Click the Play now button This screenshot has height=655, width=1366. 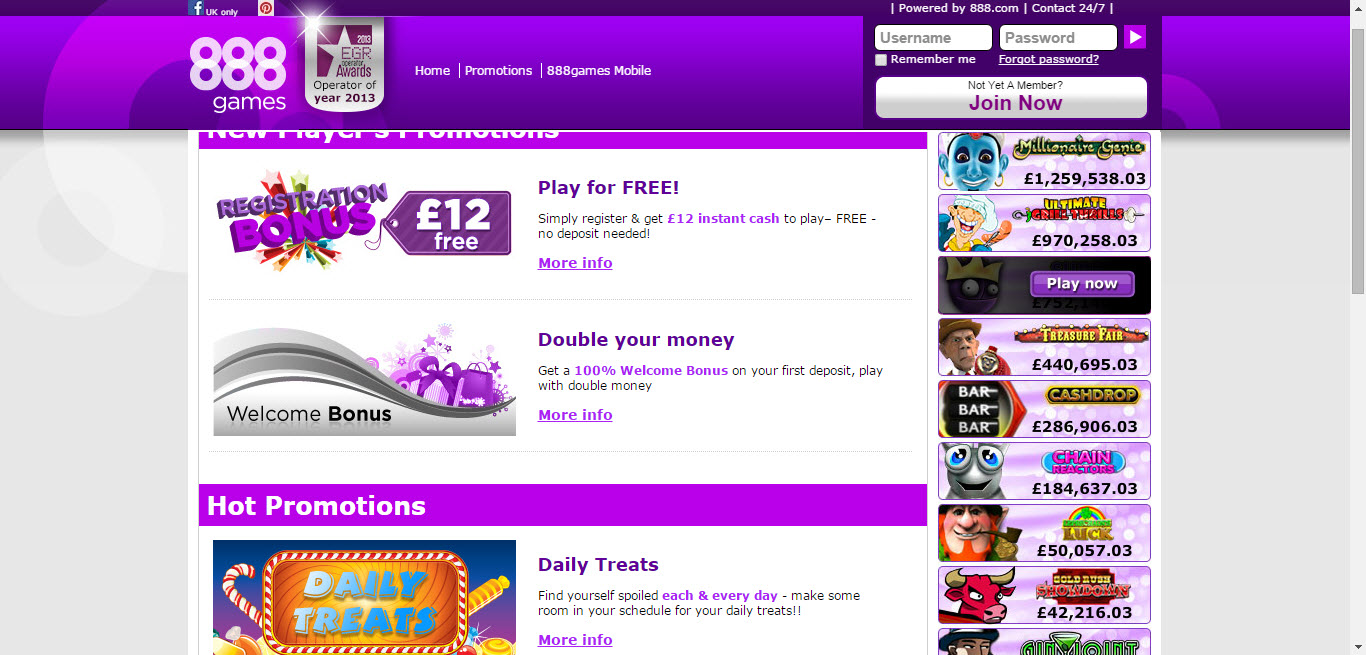[1082, 284]
